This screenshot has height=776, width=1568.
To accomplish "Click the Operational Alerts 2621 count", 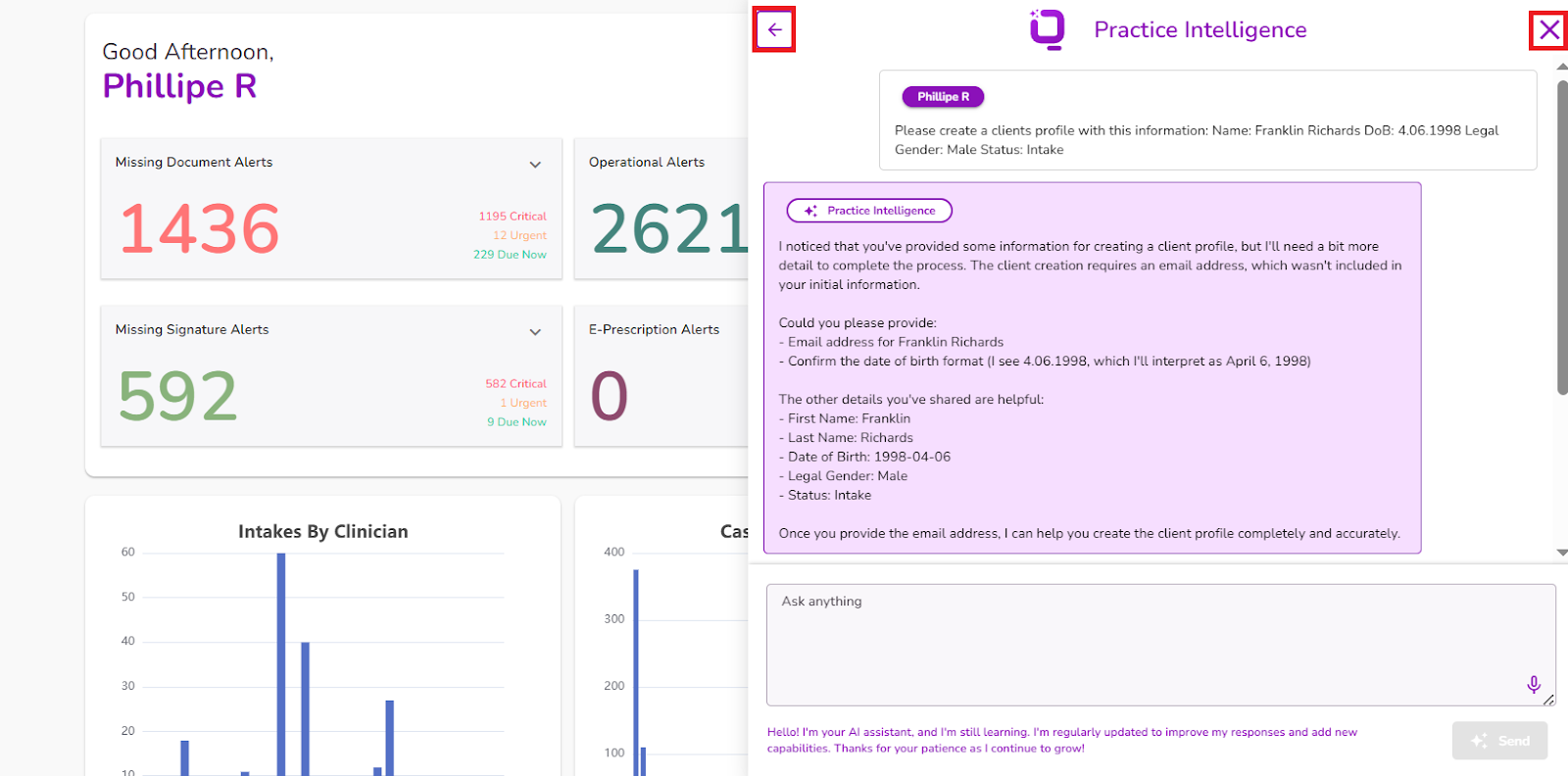I will (x=669, y=228).
